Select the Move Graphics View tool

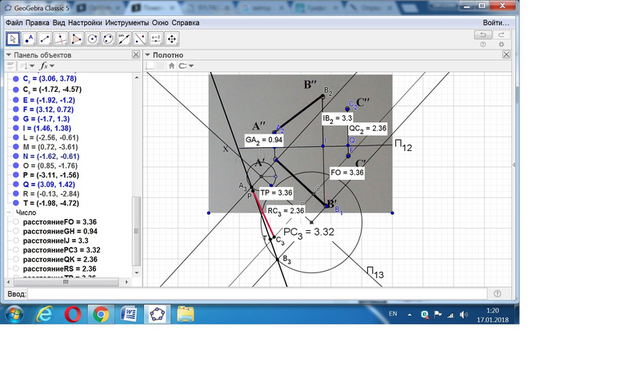pyautogui.click(x=172, y=39)
